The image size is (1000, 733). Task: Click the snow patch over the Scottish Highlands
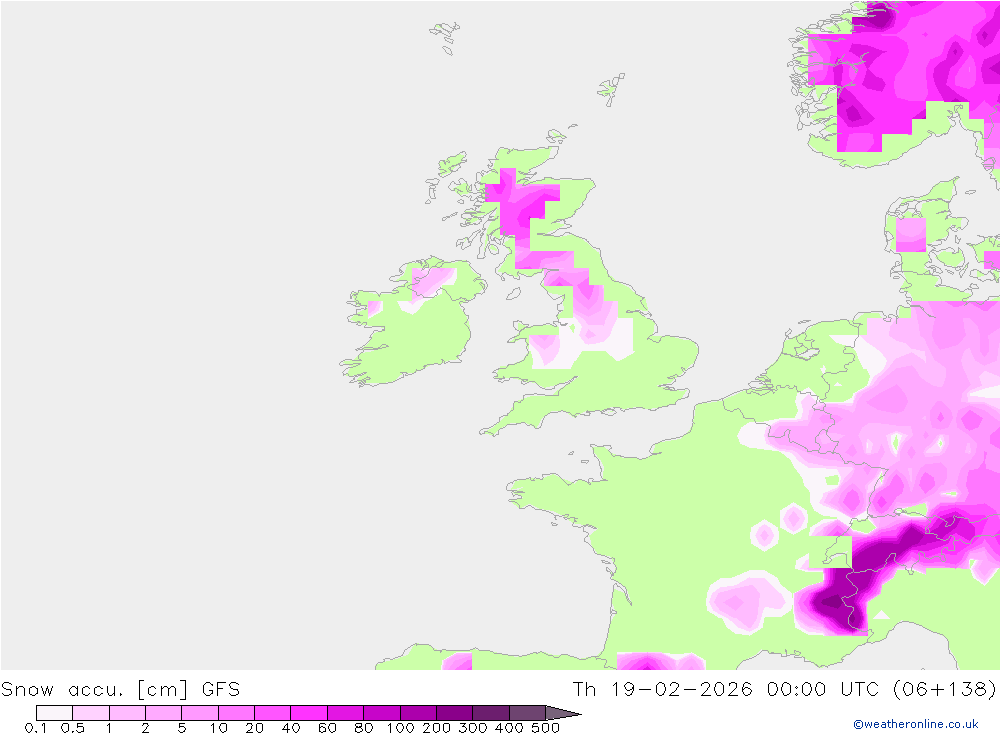coord(520,204)
